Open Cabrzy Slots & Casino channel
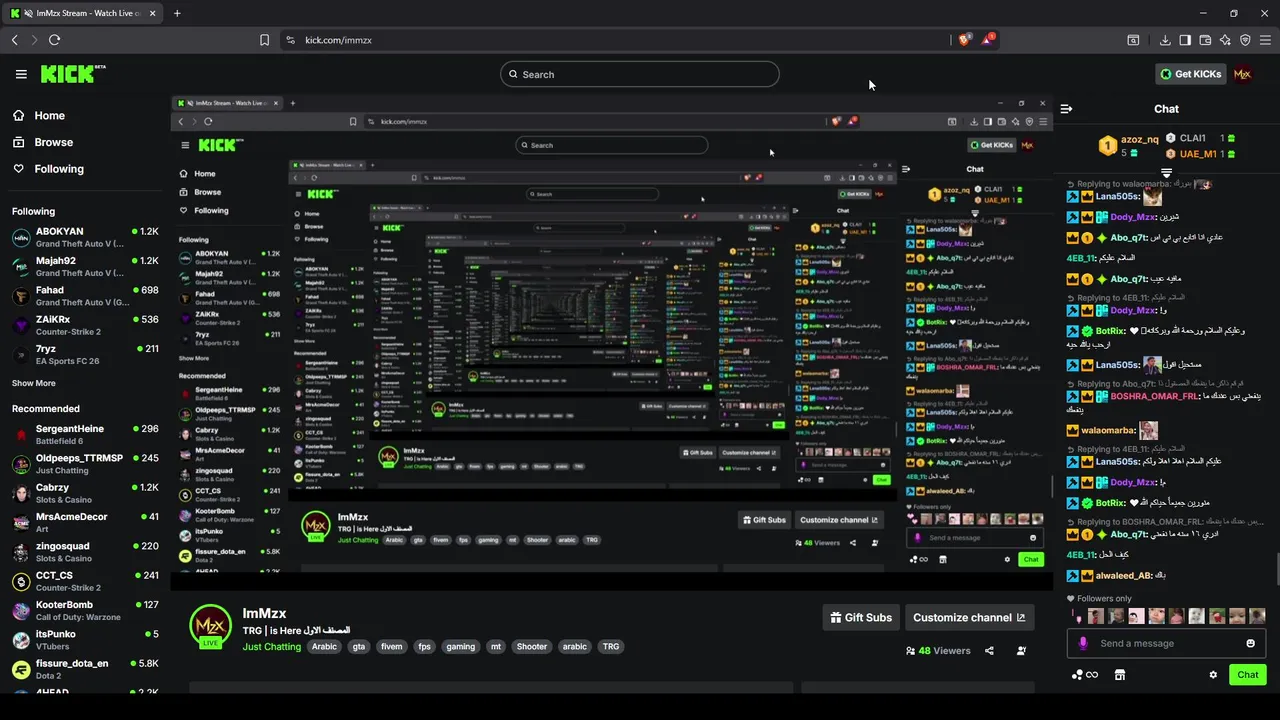The image size is (1280, 720). pos(85,493)
